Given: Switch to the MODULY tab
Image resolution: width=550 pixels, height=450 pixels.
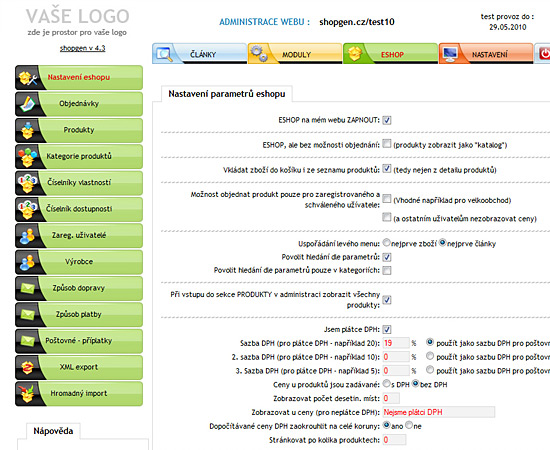Looking at the screenshot, I should click(295, 54).
